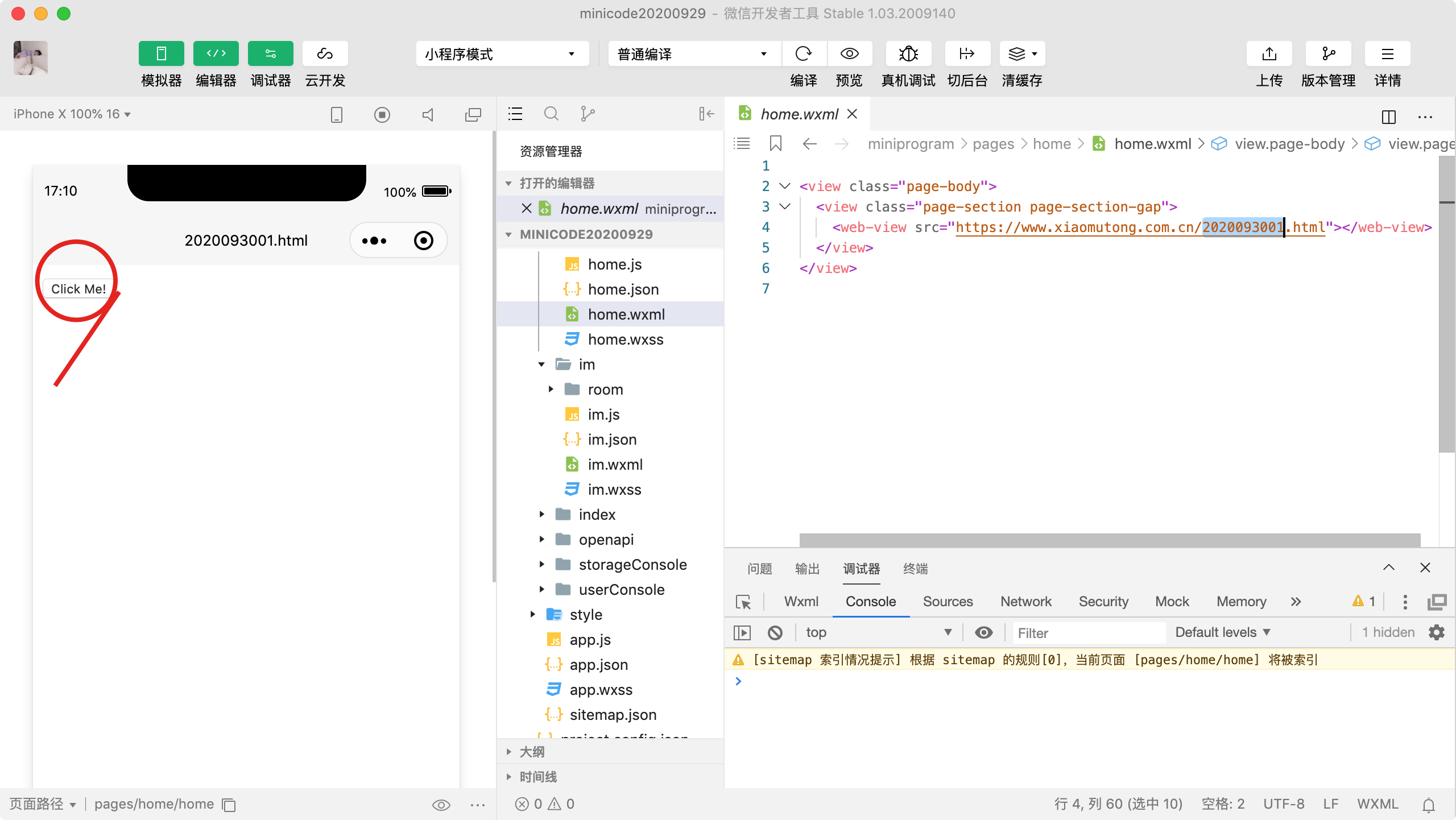Toggle the 编辑器 editor panel
This screenshot has width=1456, height=820.
coord(216,53)
